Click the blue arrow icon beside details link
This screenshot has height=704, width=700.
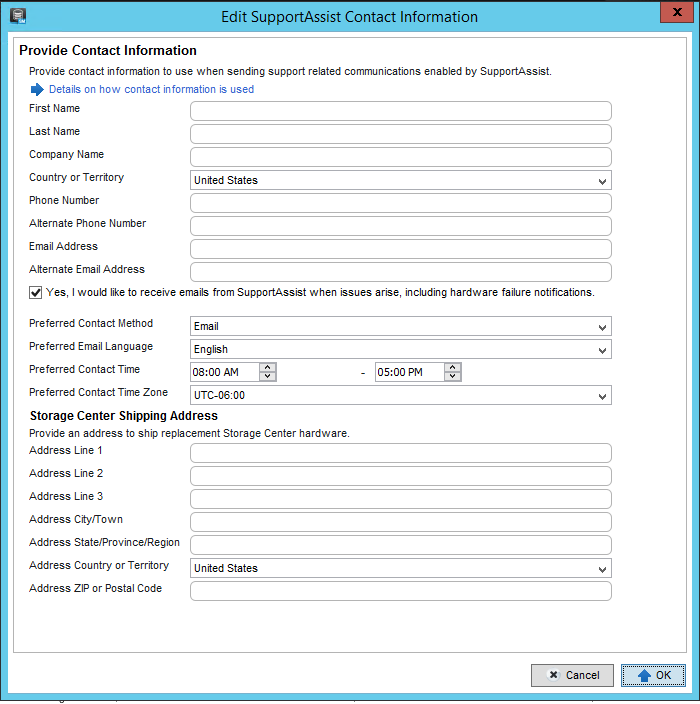pos(37,89)
